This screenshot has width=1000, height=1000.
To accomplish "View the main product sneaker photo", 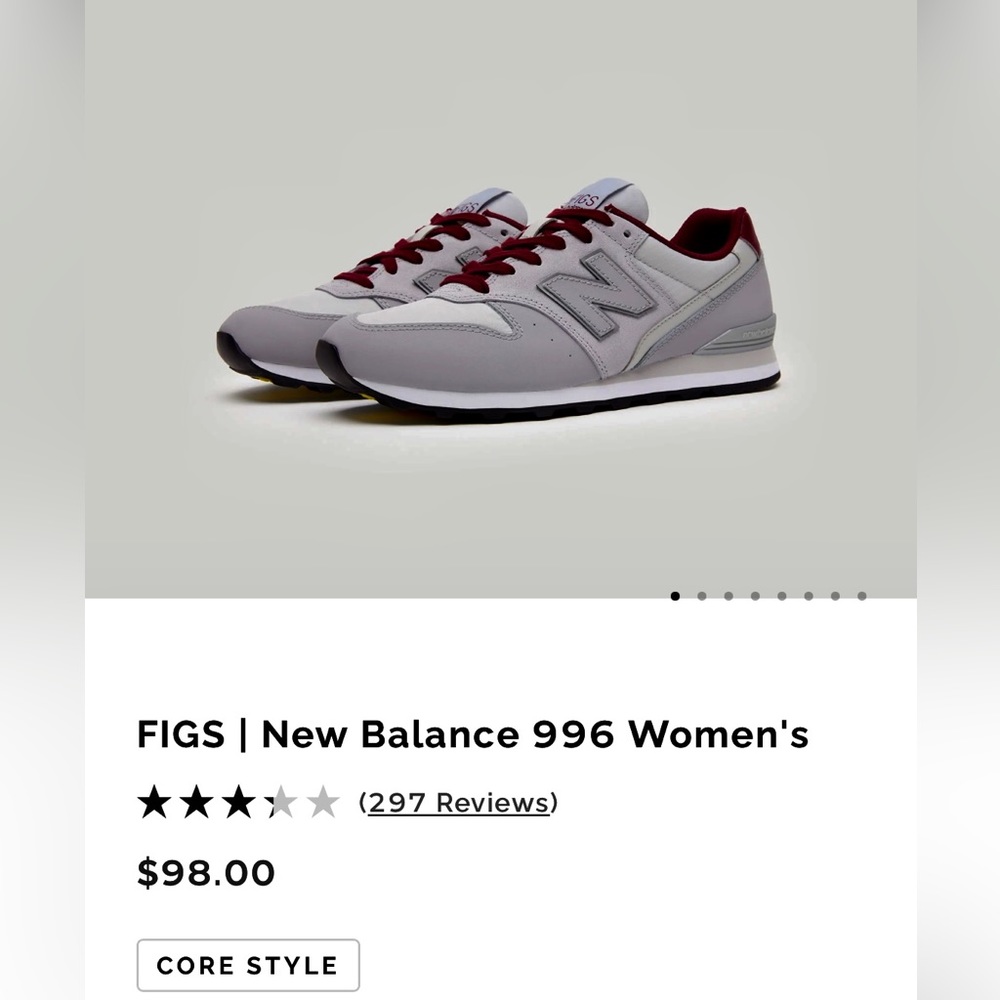I will pos(500,300).
